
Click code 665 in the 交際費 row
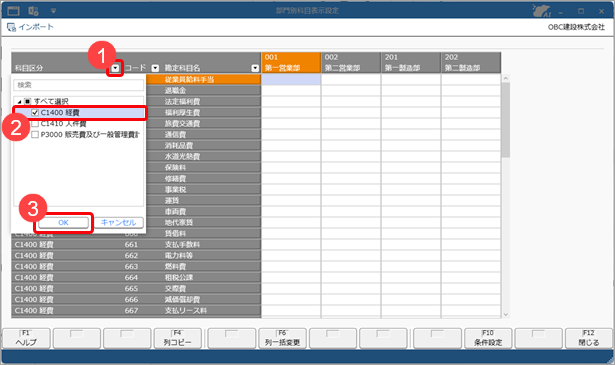[x=131, y=289]
